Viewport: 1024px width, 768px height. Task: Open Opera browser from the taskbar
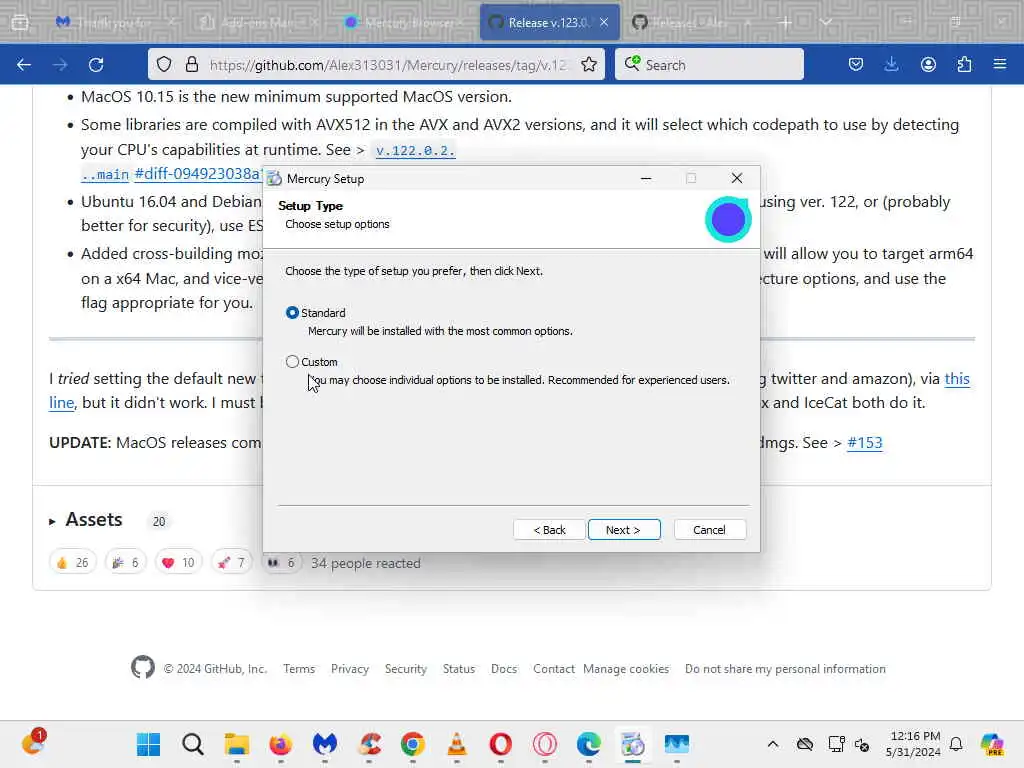501,744
